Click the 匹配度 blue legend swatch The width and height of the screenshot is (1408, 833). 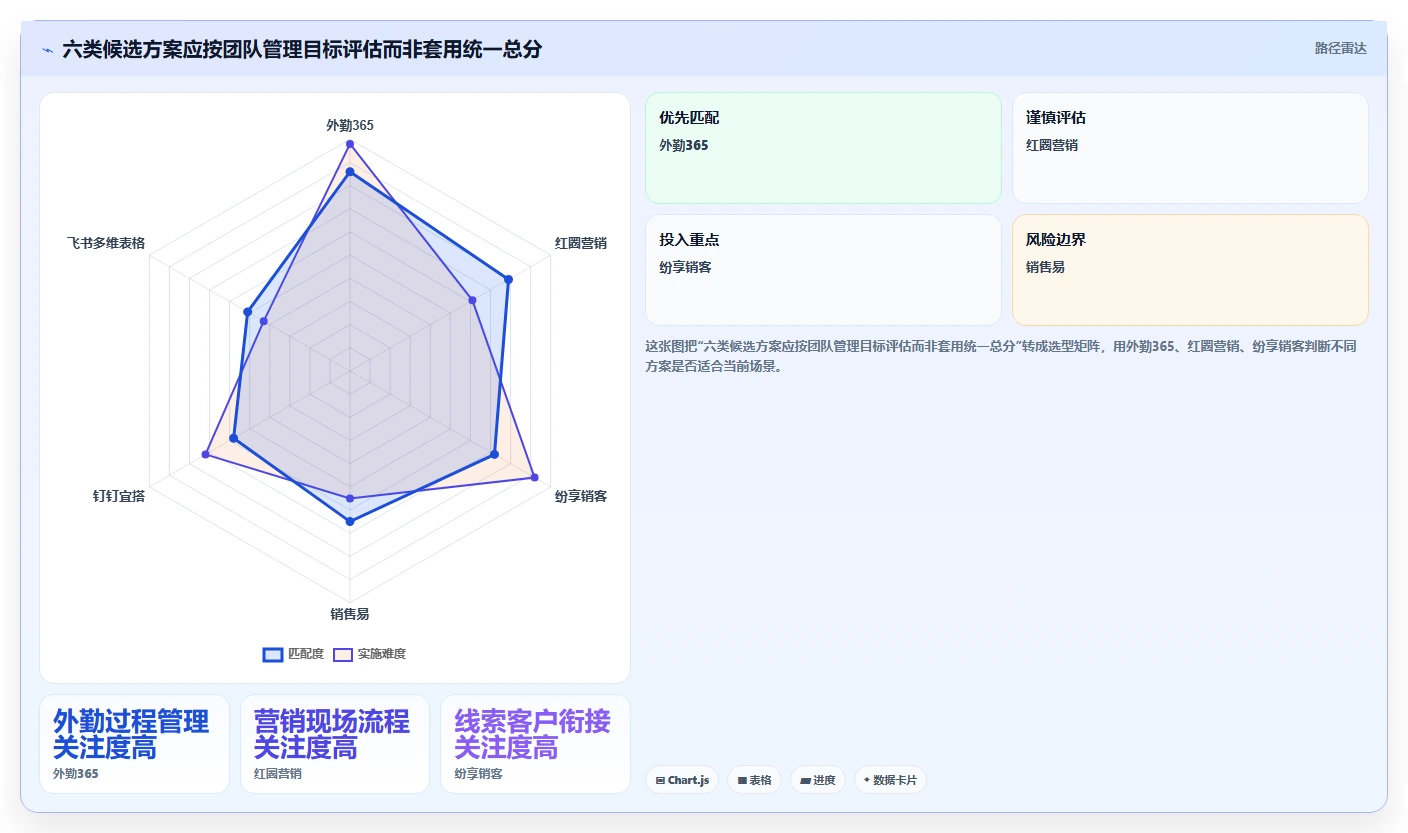click(x=273, y=654)
